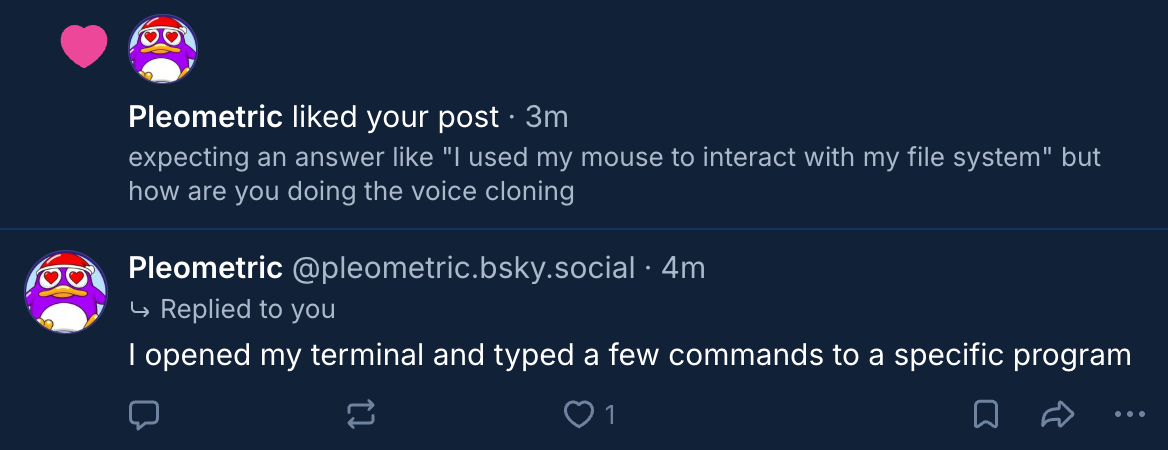
Task: Click the 3m timestamp on the like notification
Action: coord(547,118)
